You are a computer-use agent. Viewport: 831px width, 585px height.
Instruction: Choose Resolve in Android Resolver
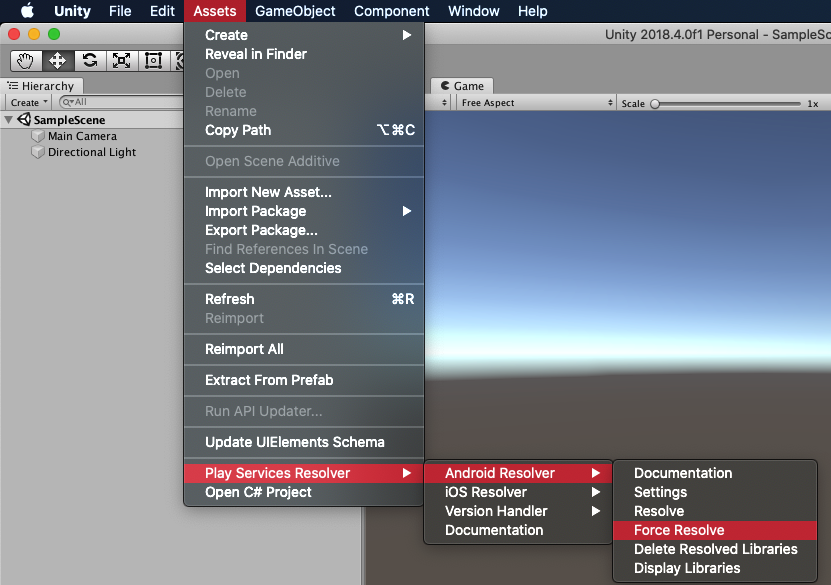click(x=715, y=511)
